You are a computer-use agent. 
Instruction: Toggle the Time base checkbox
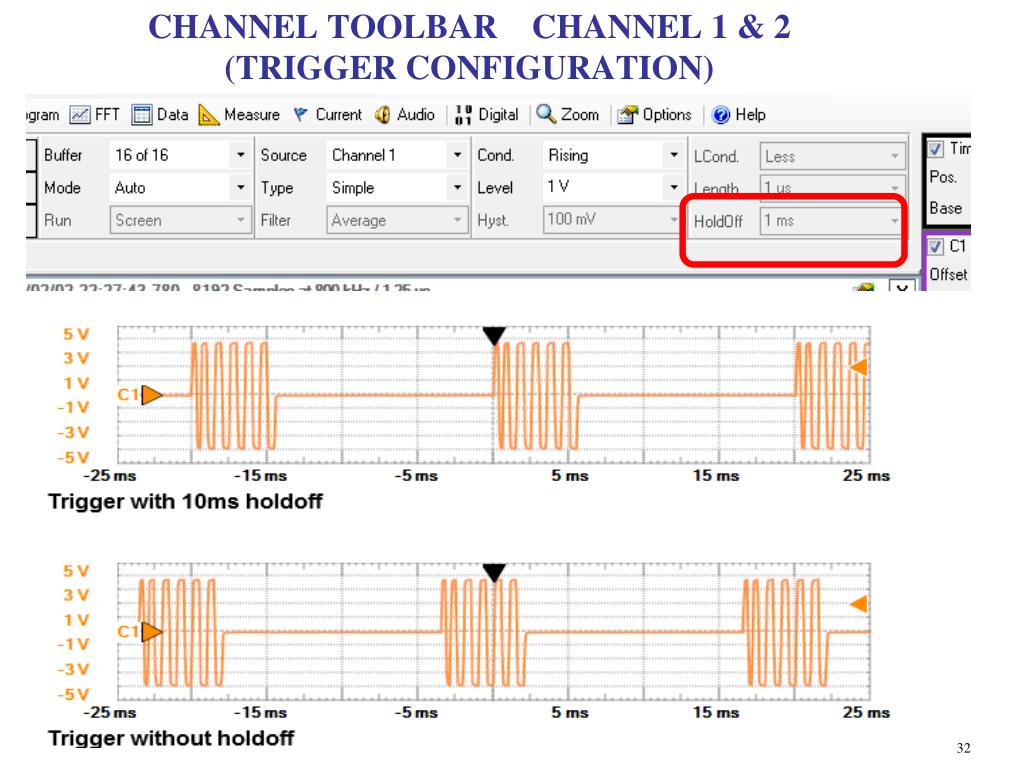(x=935, y=149)
